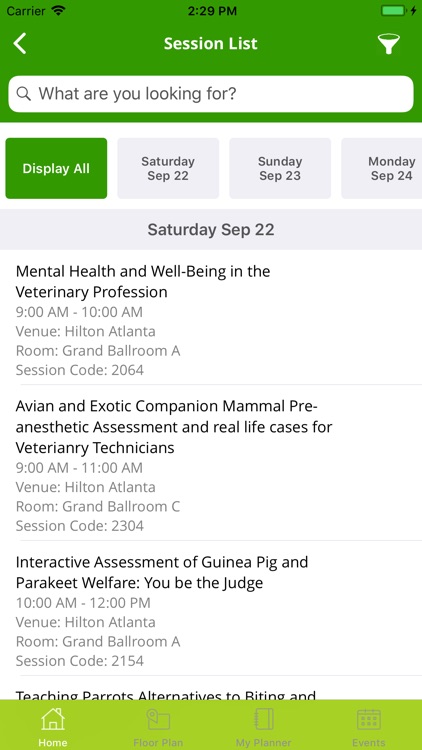Open Avian and Exotic Companion Mammal session
This screenshot has height=750, width=422.
[x=211, y=463]
